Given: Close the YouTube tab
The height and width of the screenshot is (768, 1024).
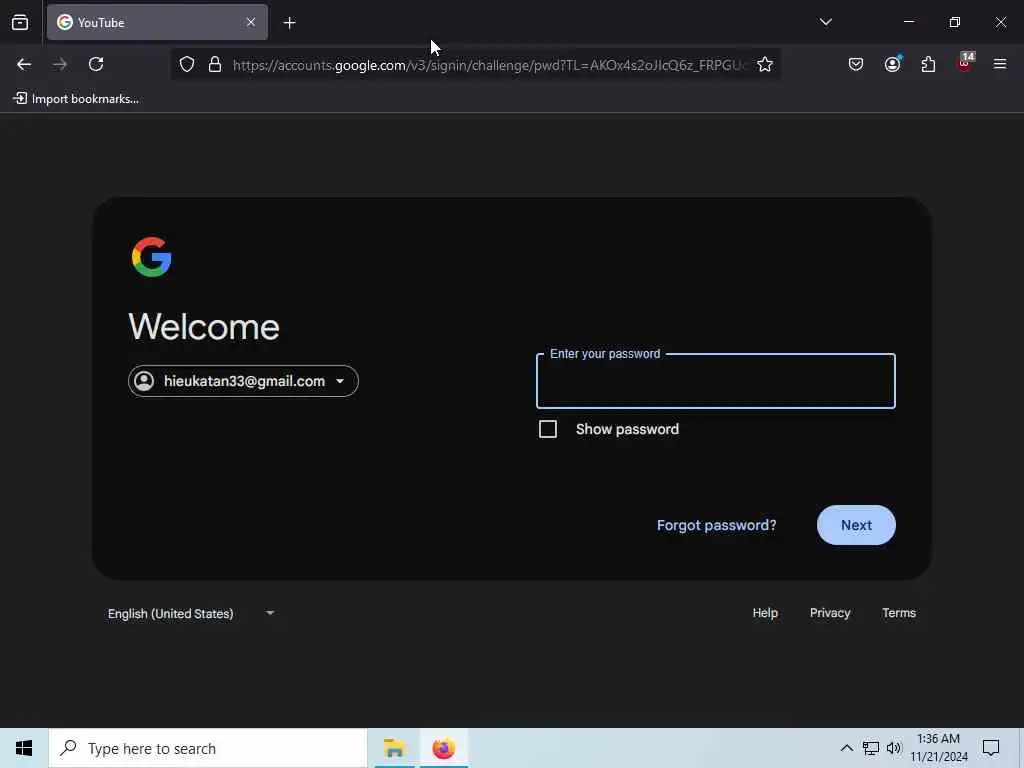Looking at the screenshot, I should pos(251,22).
